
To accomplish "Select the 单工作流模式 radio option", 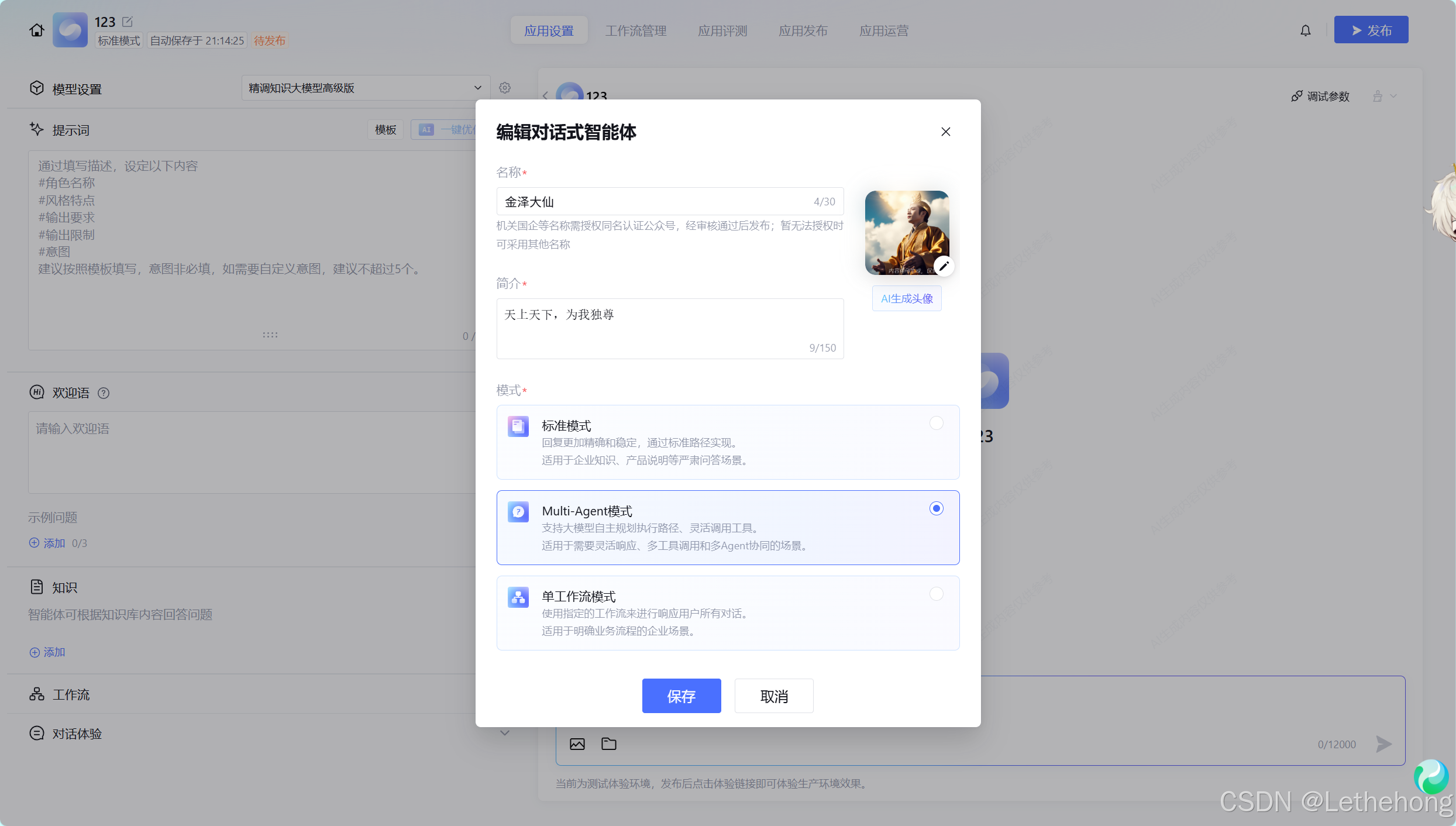I will coord(936,594).
